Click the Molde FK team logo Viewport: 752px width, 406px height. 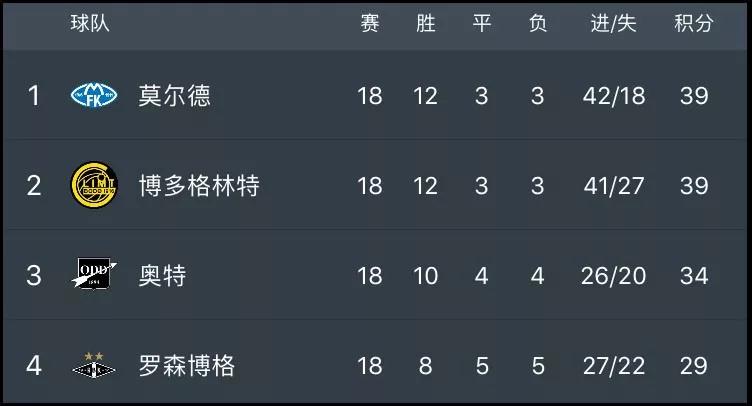[94, 95]
